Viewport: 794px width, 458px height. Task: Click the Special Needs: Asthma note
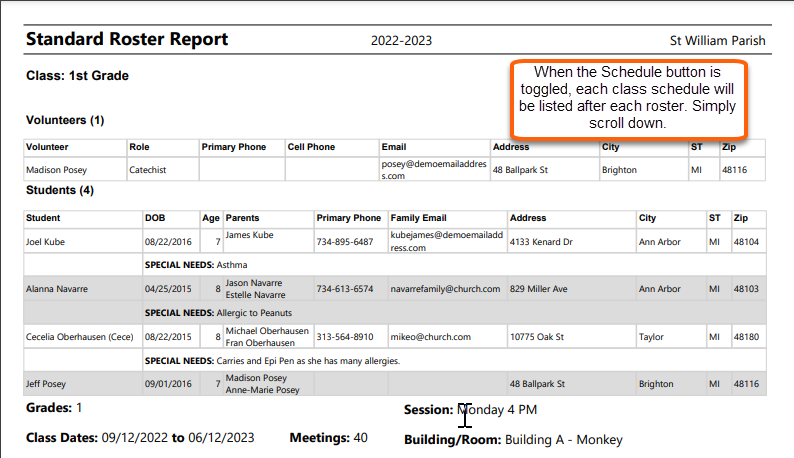pyautogui.click(x=196, y=265)
